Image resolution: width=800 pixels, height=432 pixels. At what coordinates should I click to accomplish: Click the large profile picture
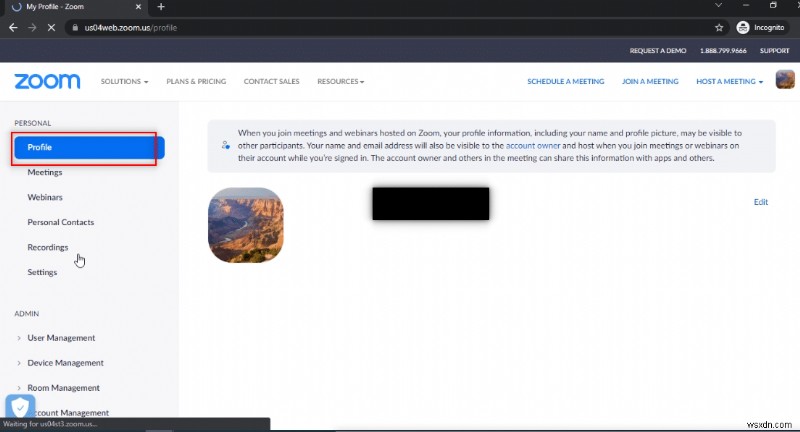pyautogui.click(x=246, y=225)
